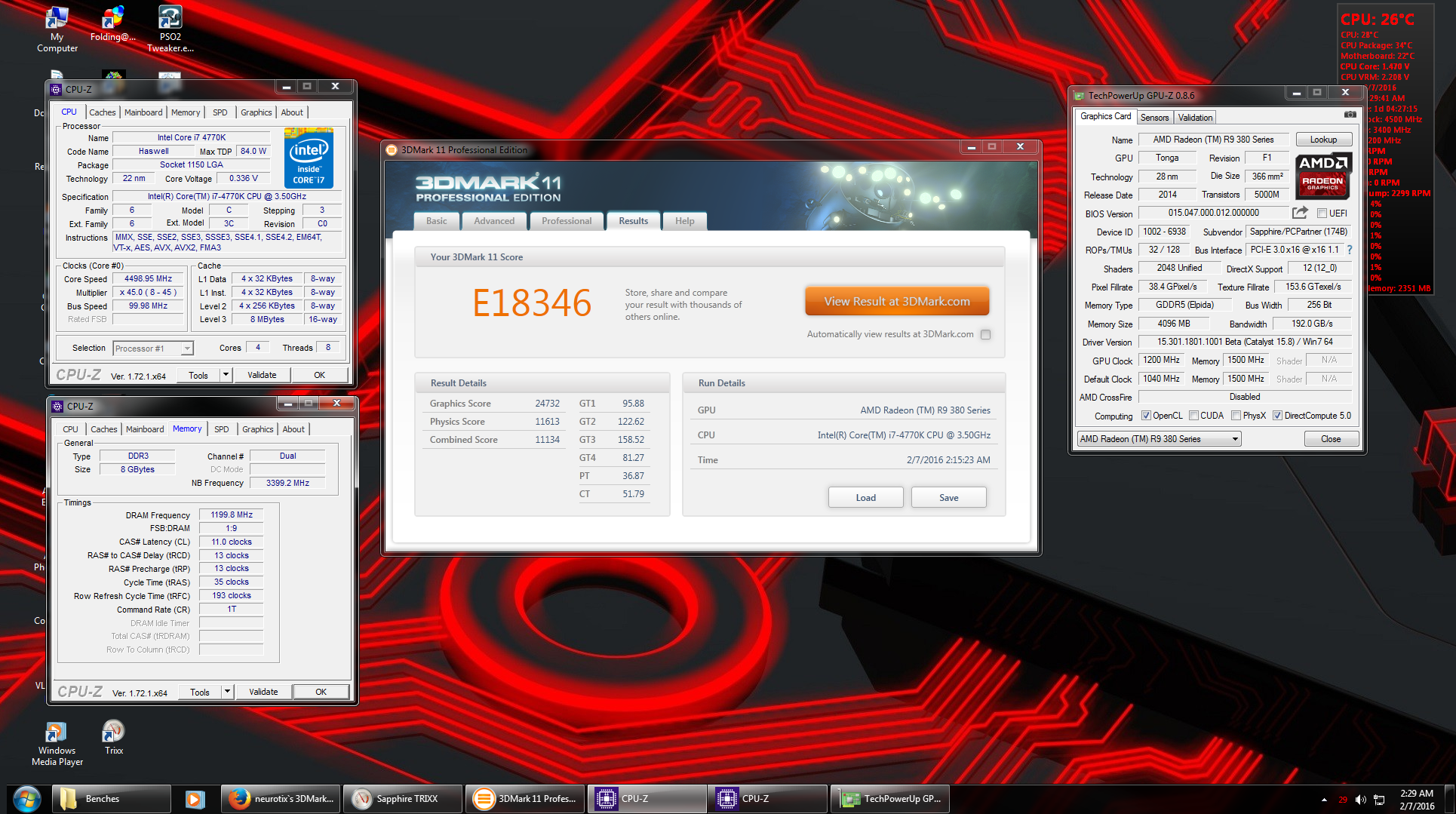
Task: Switch to Validation tab in GPU-Z
Action: 1195,118
